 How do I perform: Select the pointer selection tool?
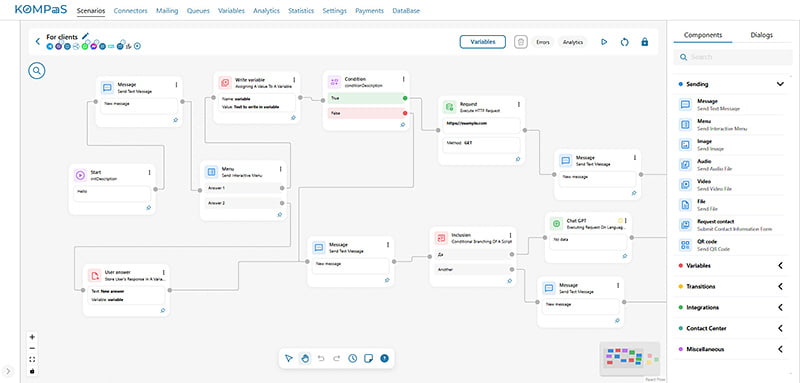(x=289, y=359)
